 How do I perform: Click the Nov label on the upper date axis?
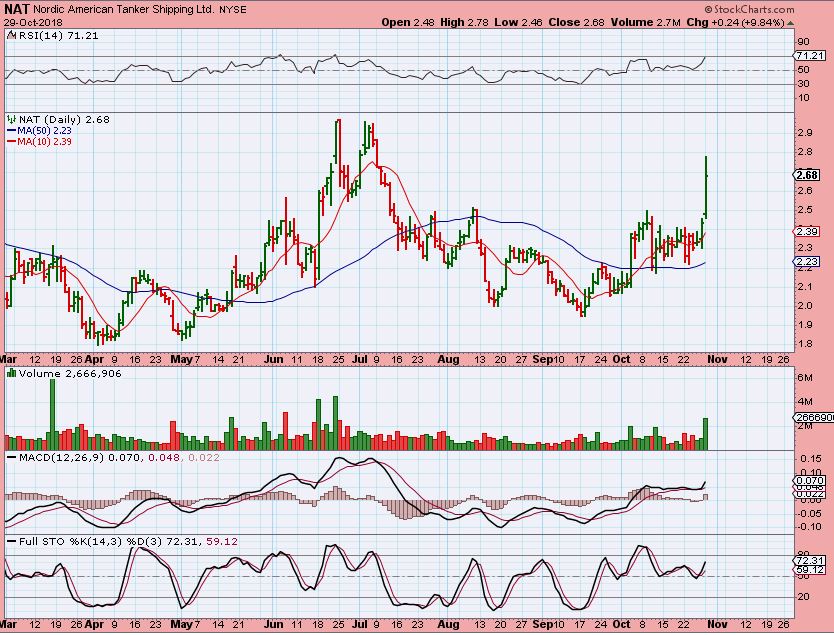718,359
